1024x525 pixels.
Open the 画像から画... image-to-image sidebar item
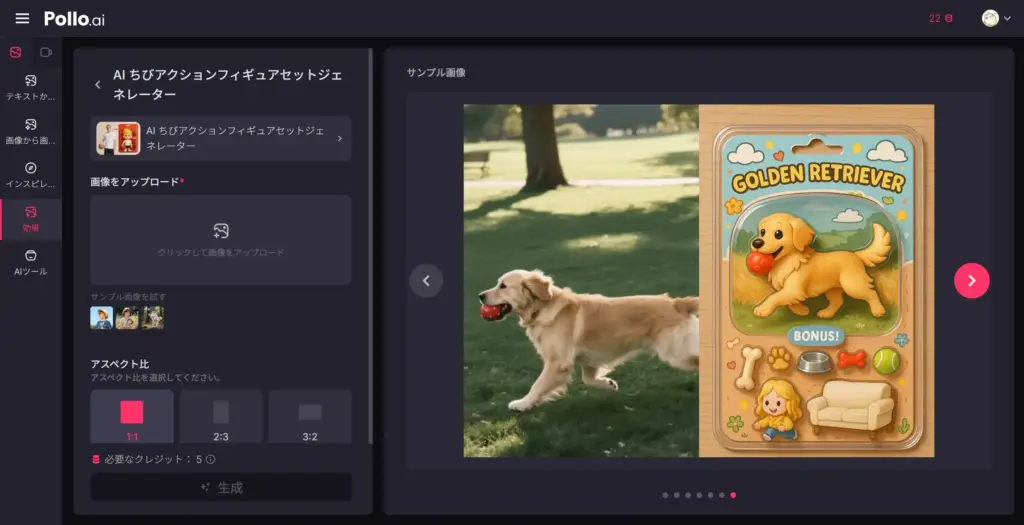pyautogui.click(x=31, y=131)
